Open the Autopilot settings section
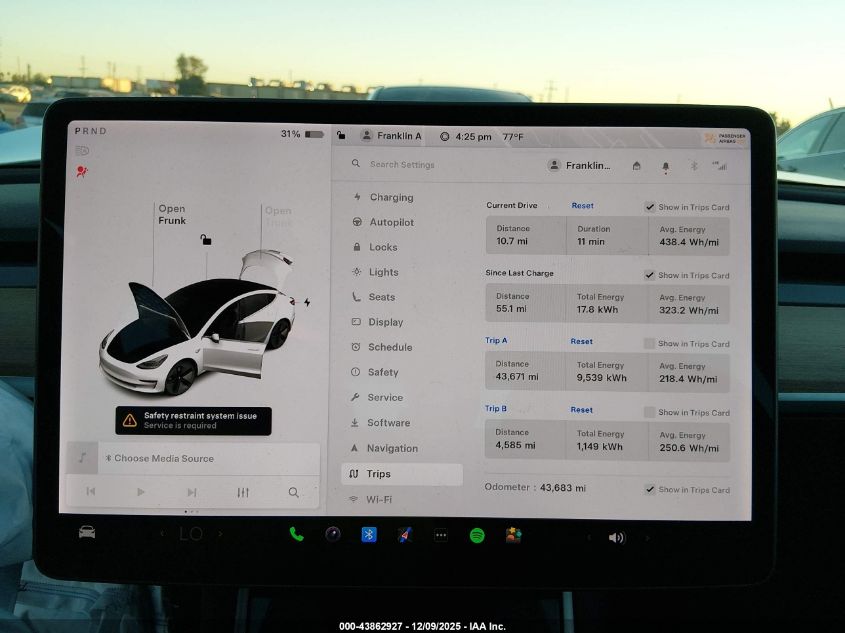The width and height of the screenshot is (845, 633). click(391, 222)
